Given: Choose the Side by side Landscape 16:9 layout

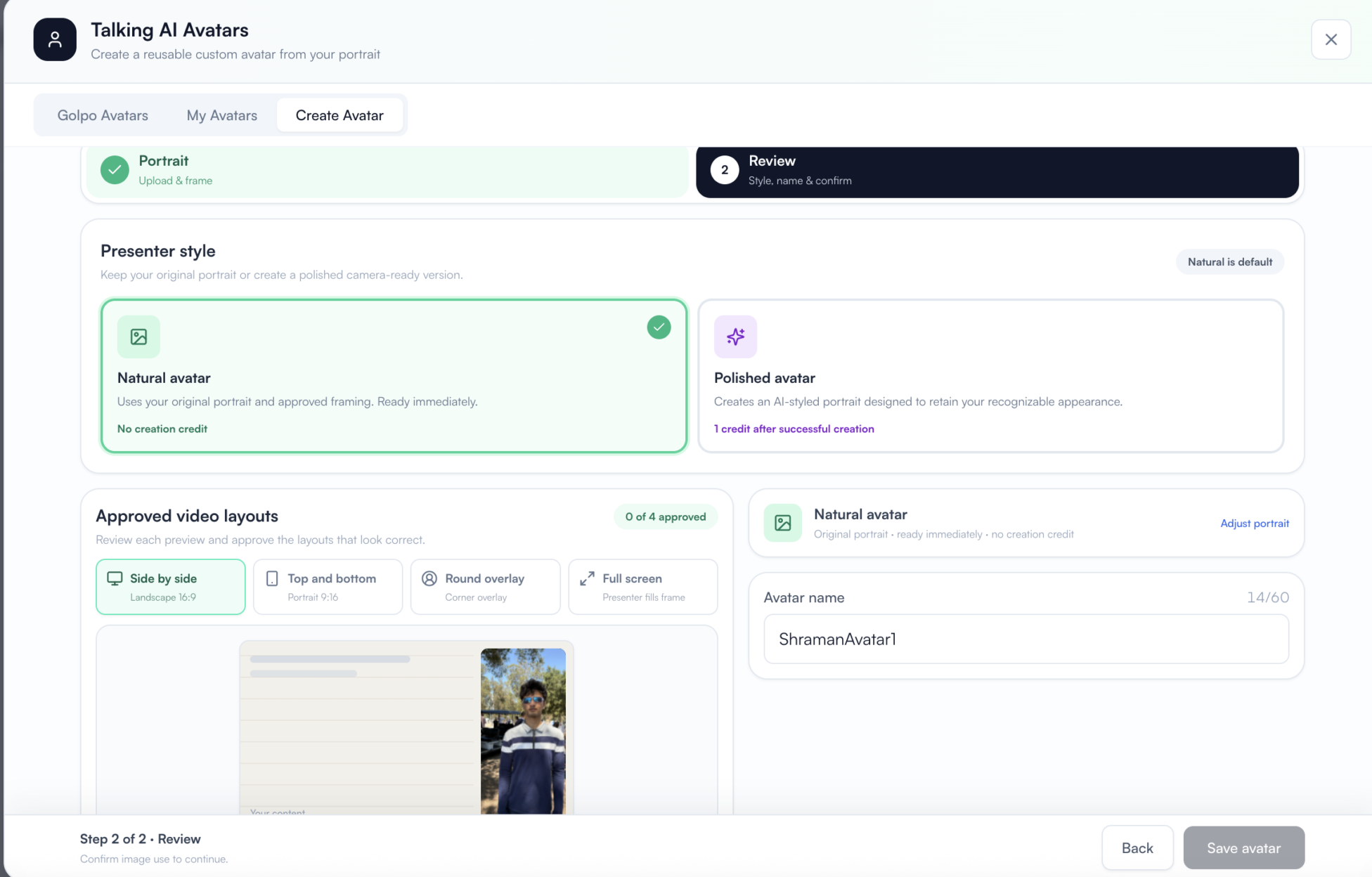Looking at the screenshot, I should 171,587.
